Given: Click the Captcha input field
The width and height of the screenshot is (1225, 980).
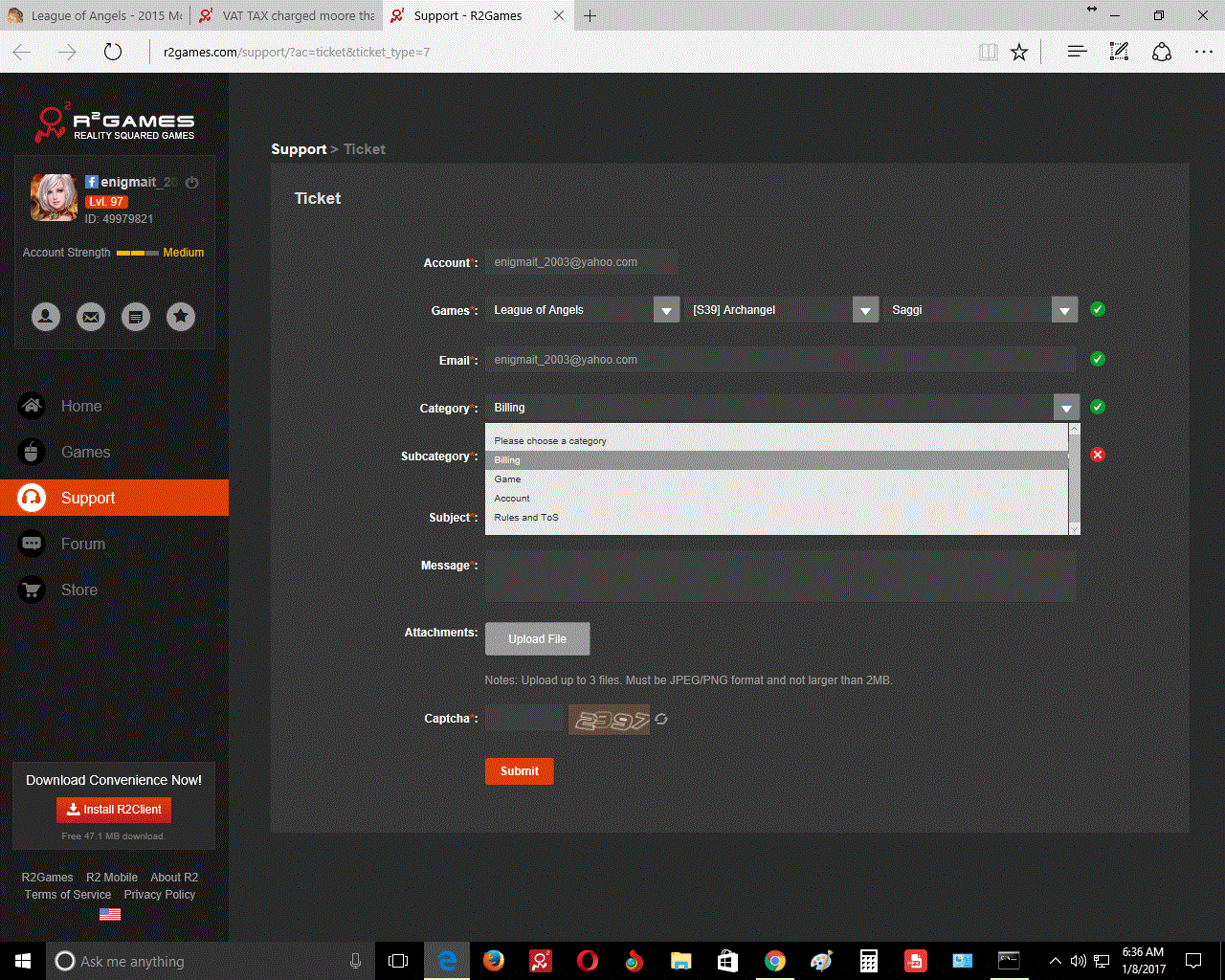Looking at the screenshot, I should [525, 719].
